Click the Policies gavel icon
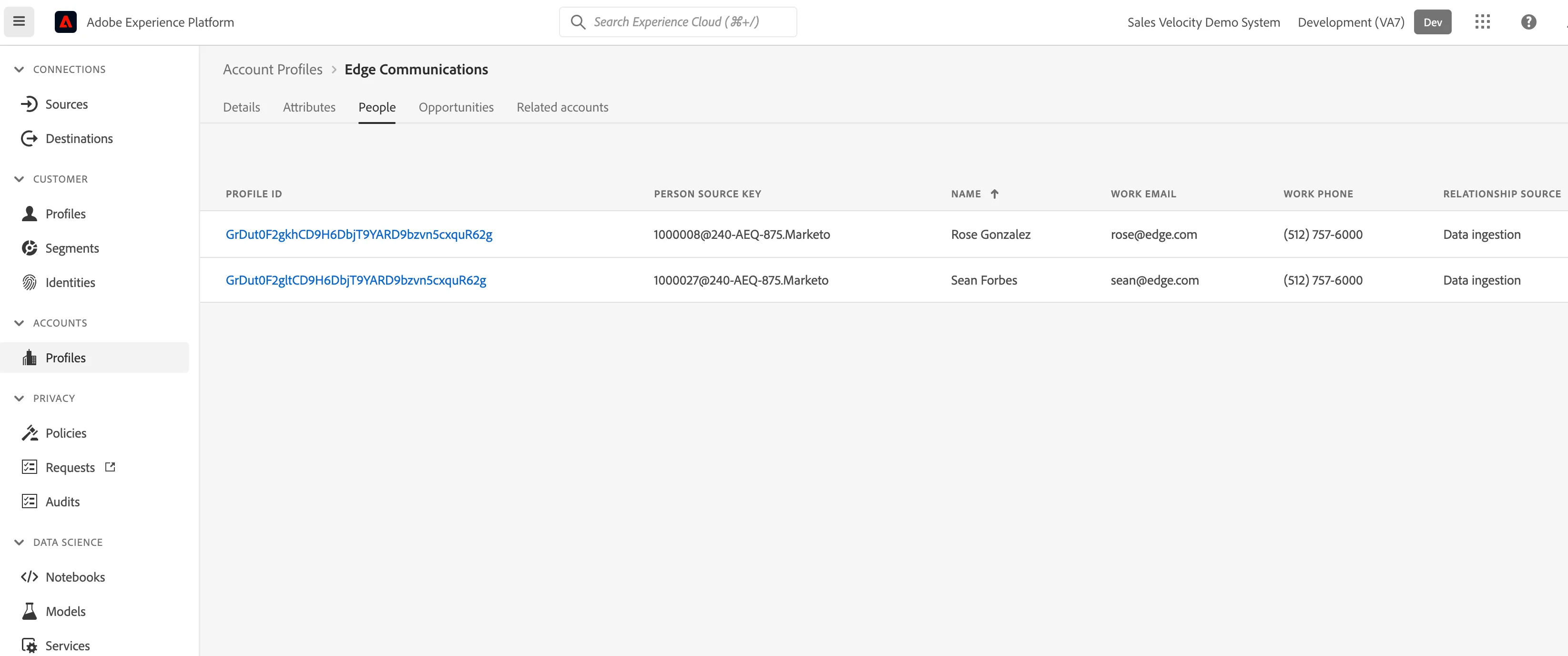 pos(29,433)
